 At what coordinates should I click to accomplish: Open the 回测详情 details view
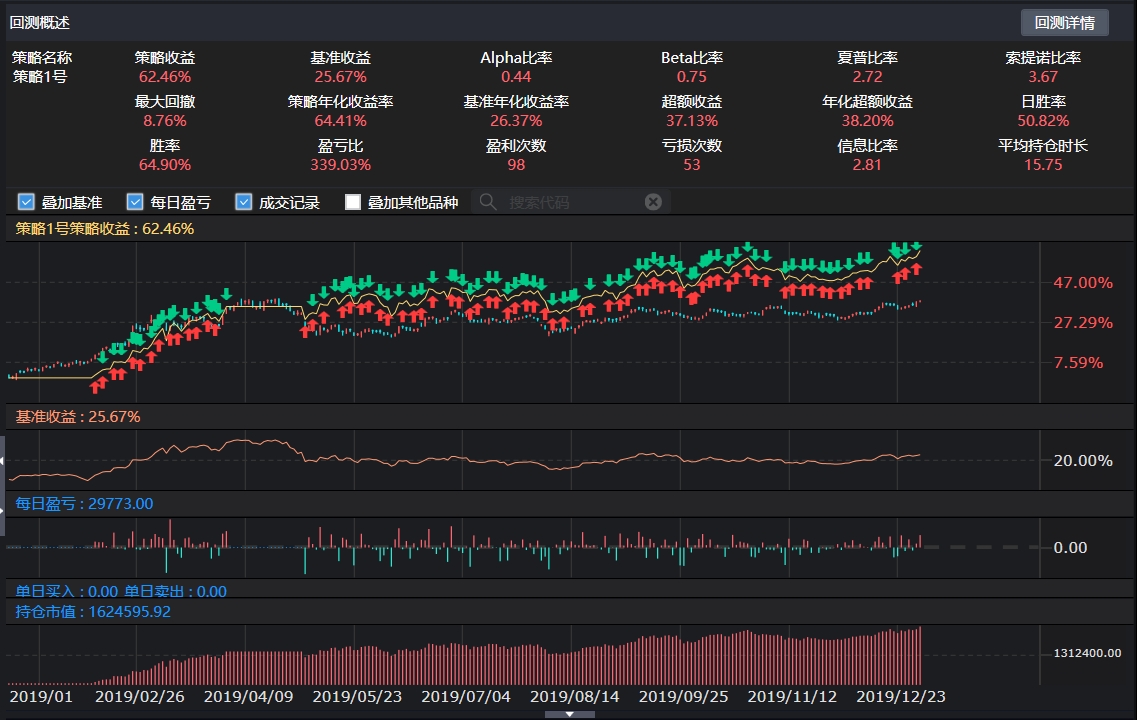(1064, 22)
